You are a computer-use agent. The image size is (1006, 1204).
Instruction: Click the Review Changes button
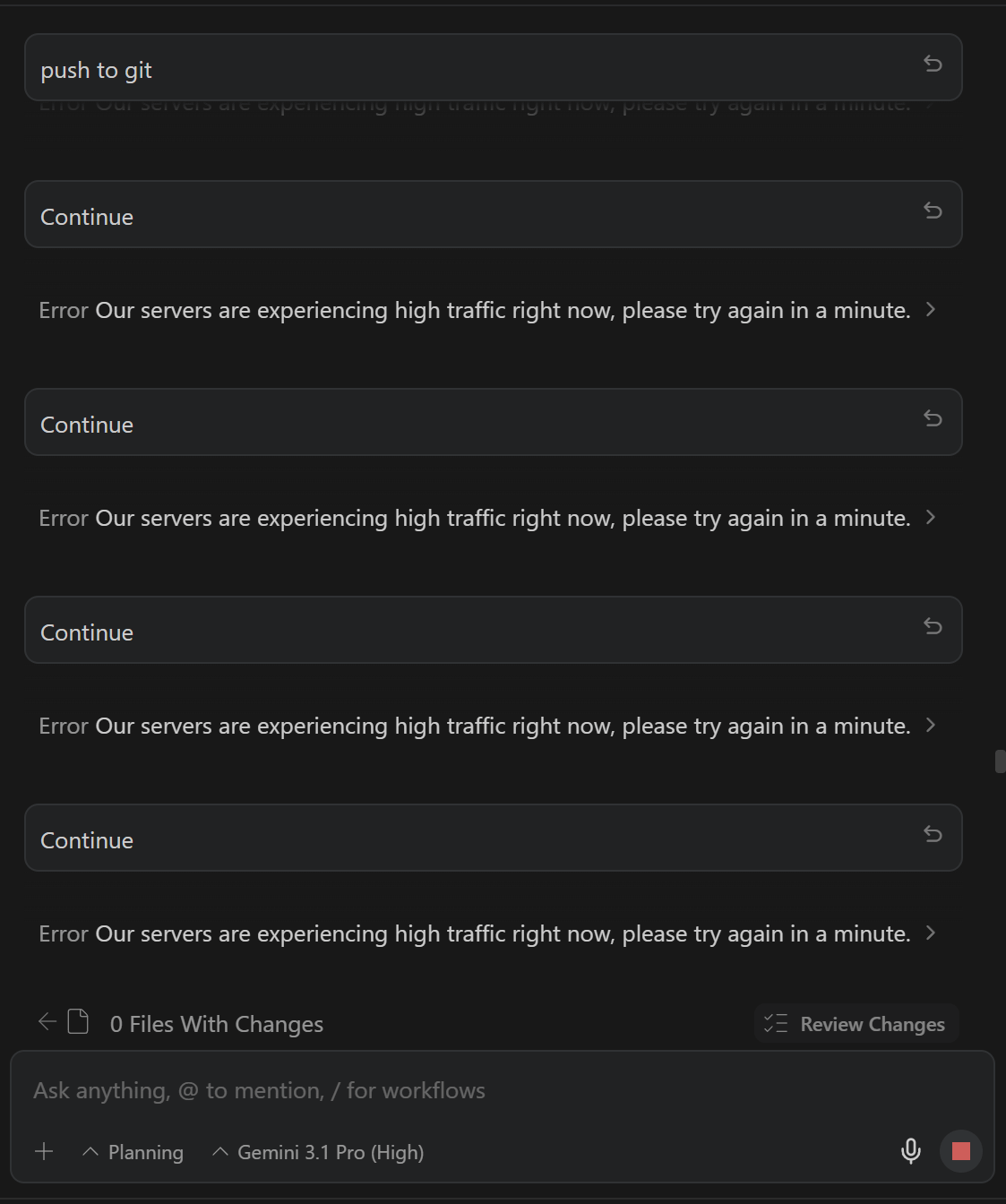pyautogui.click(x=856, y=1024)
